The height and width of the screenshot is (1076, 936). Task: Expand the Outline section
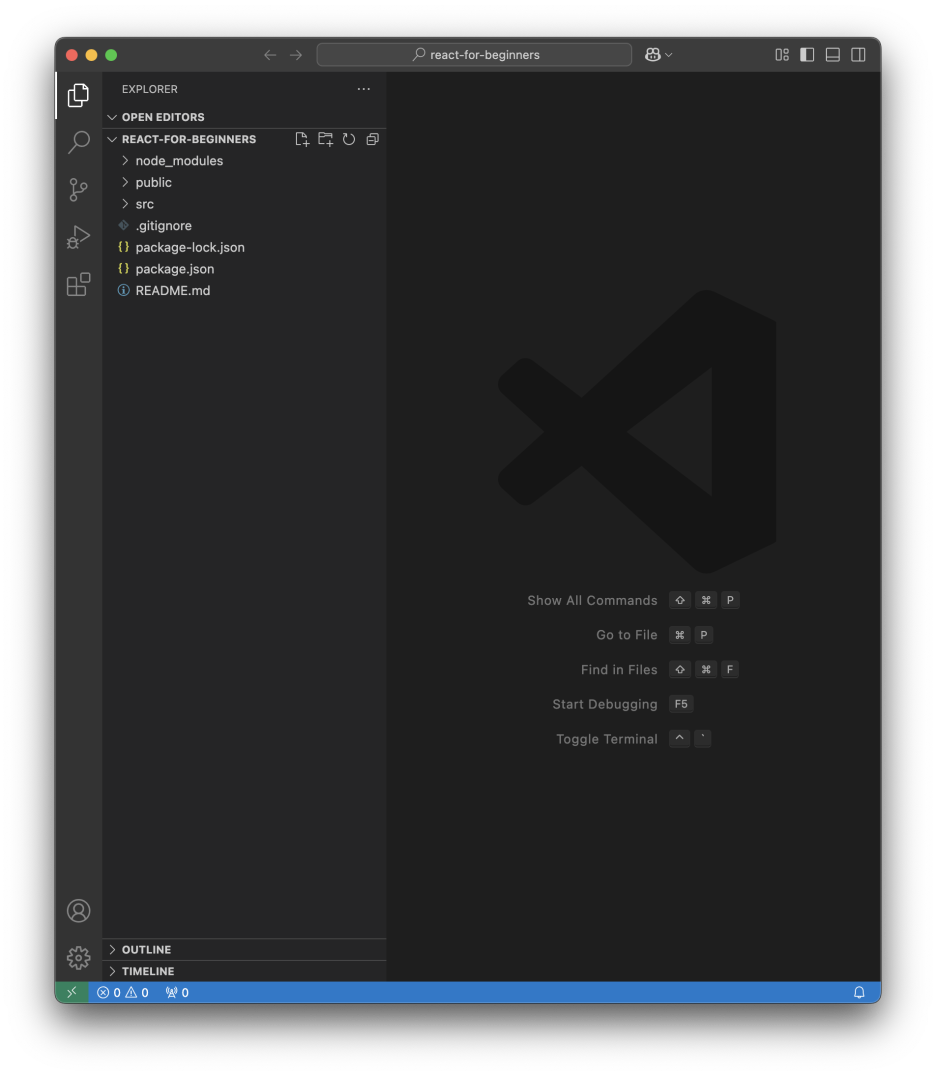click(244, 949)
